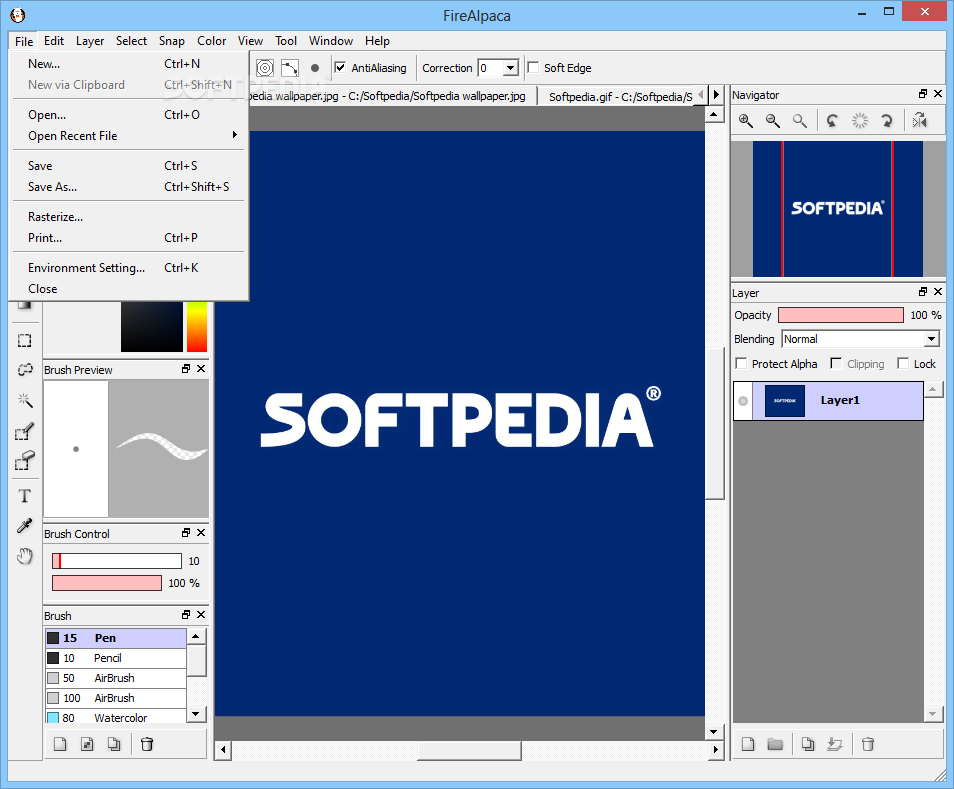Open the Blending mode dropdown

[x=931, y=339]
